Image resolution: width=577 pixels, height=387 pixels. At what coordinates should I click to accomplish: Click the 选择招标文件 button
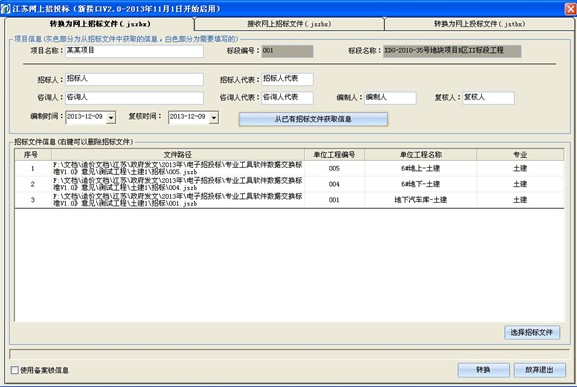pyautogui.click(x=532, y=333)
